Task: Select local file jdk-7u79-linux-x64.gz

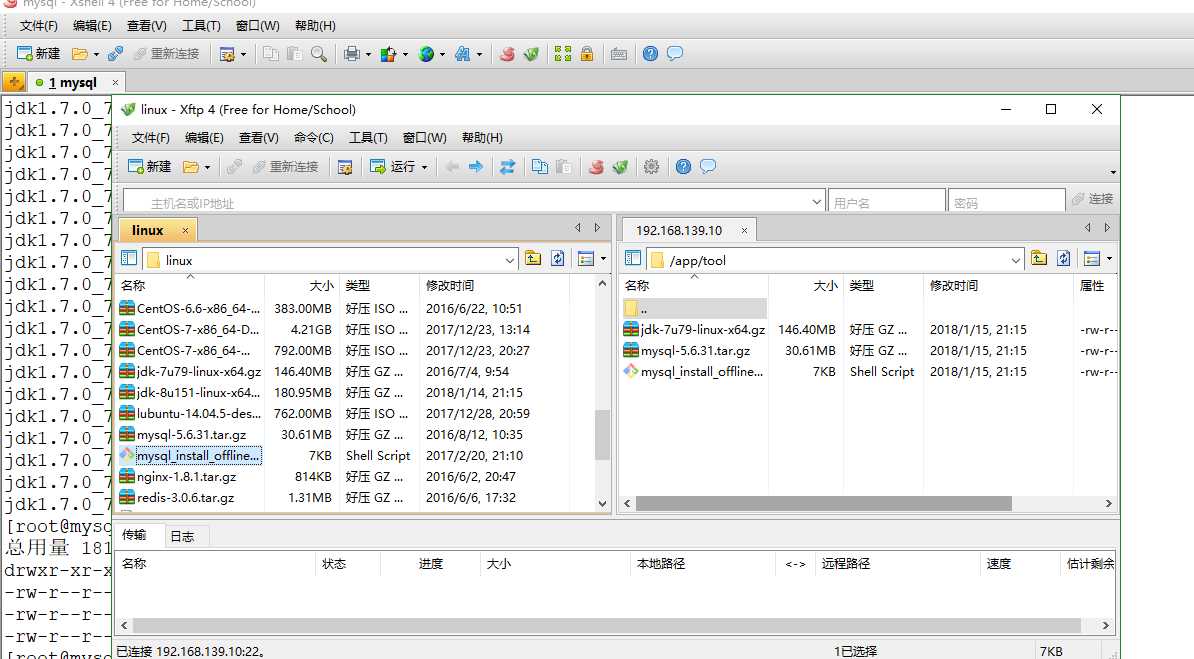Action: (190, 372)
